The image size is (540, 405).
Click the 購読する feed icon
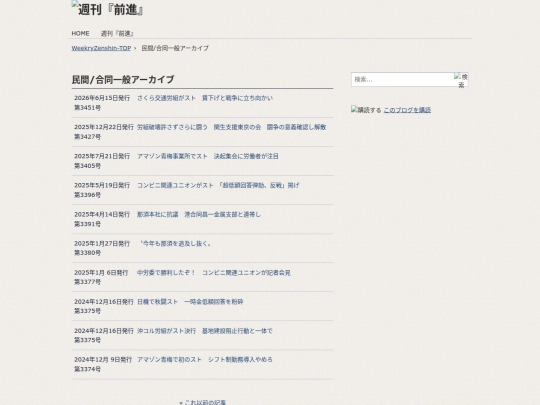pyautogui.click(x=366, y=110)
